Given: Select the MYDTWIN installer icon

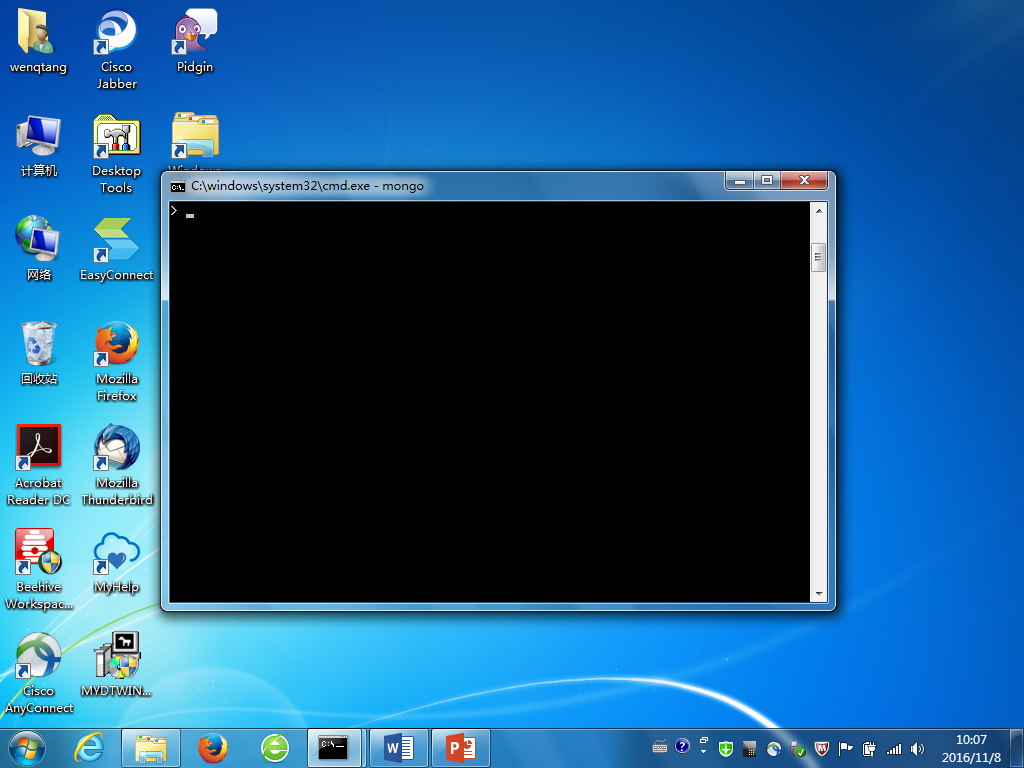Looking at the screenshot, I should (116, 664).
